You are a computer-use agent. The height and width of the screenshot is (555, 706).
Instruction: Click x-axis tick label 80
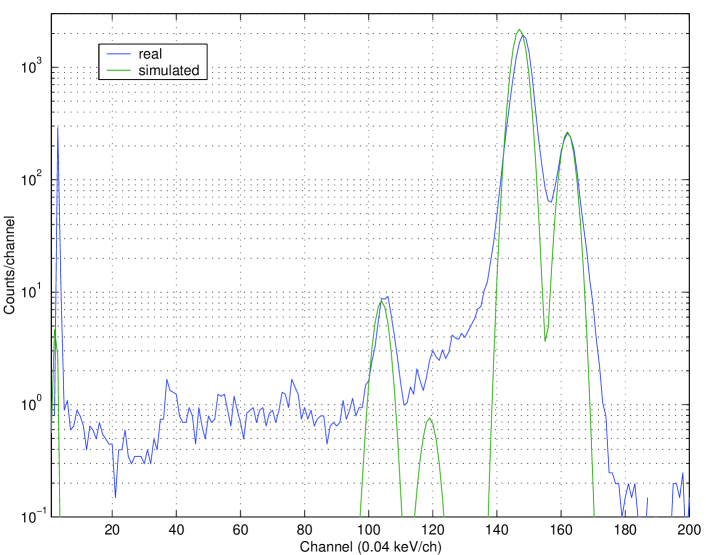(x=304, y=529)
